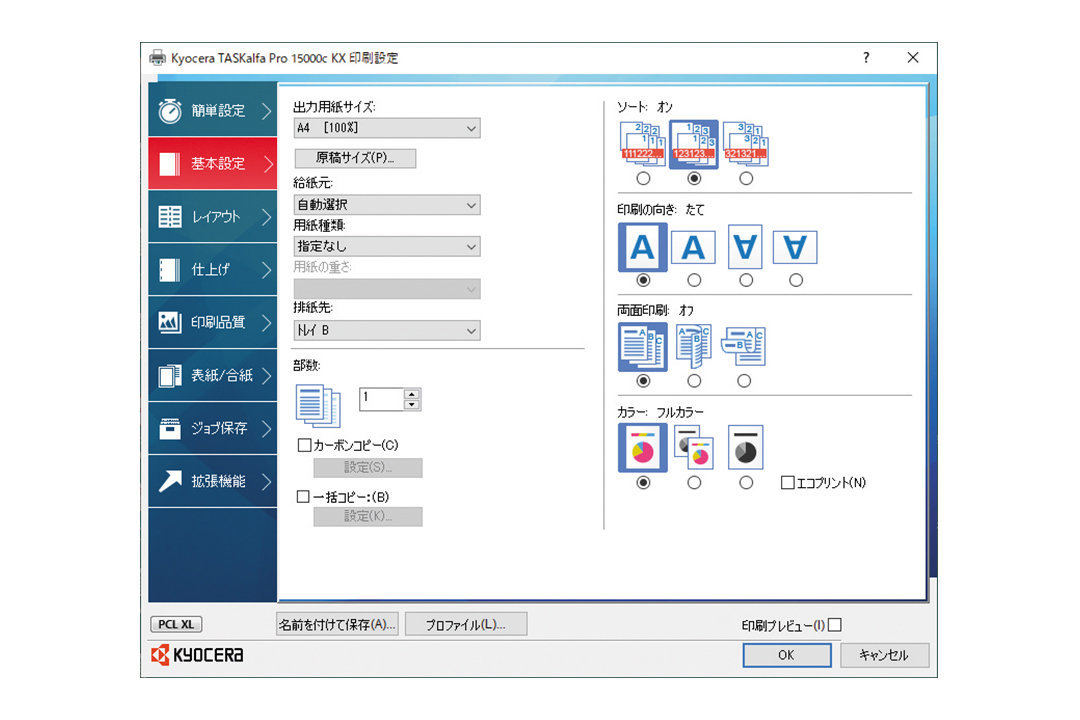Image resolution: width=1080 pixels, height=720 pixels.
Task: Click the 設定(S) button under カーボンコピー
Action: pos(368,467)
